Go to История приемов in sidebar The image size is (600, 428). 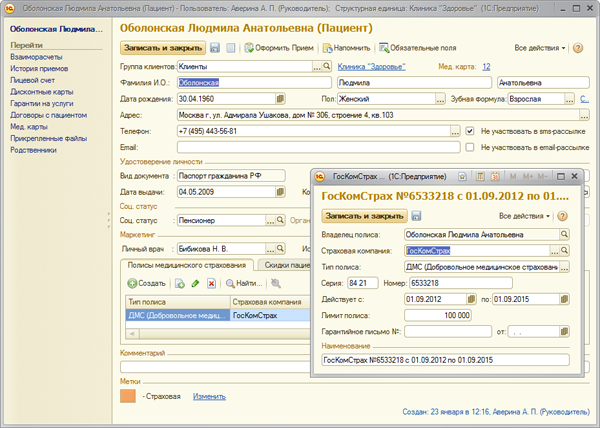point(39,68)
